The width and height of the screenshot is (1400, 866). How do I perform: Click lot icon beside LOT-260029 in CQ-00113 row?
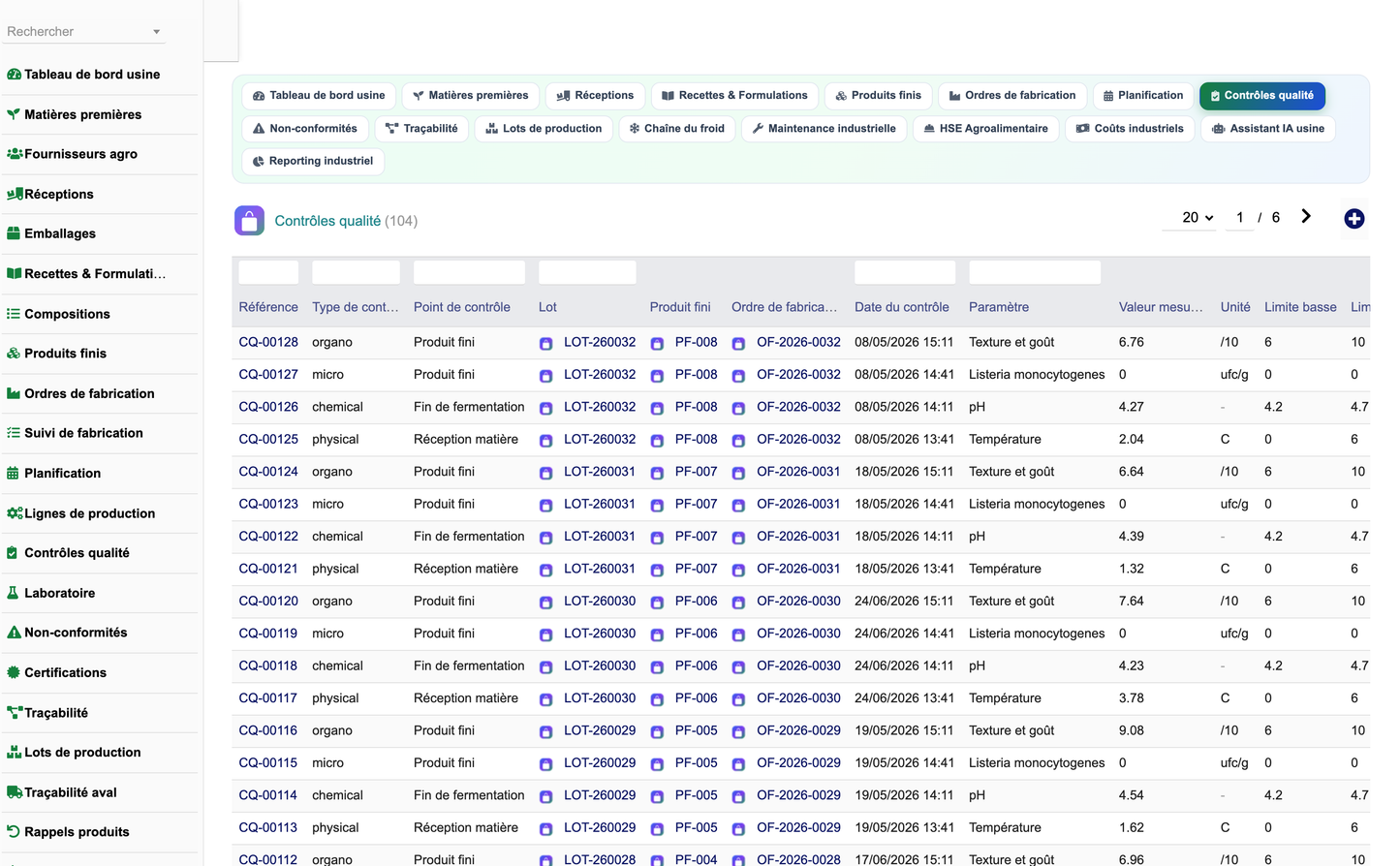(x=546, y=829)
